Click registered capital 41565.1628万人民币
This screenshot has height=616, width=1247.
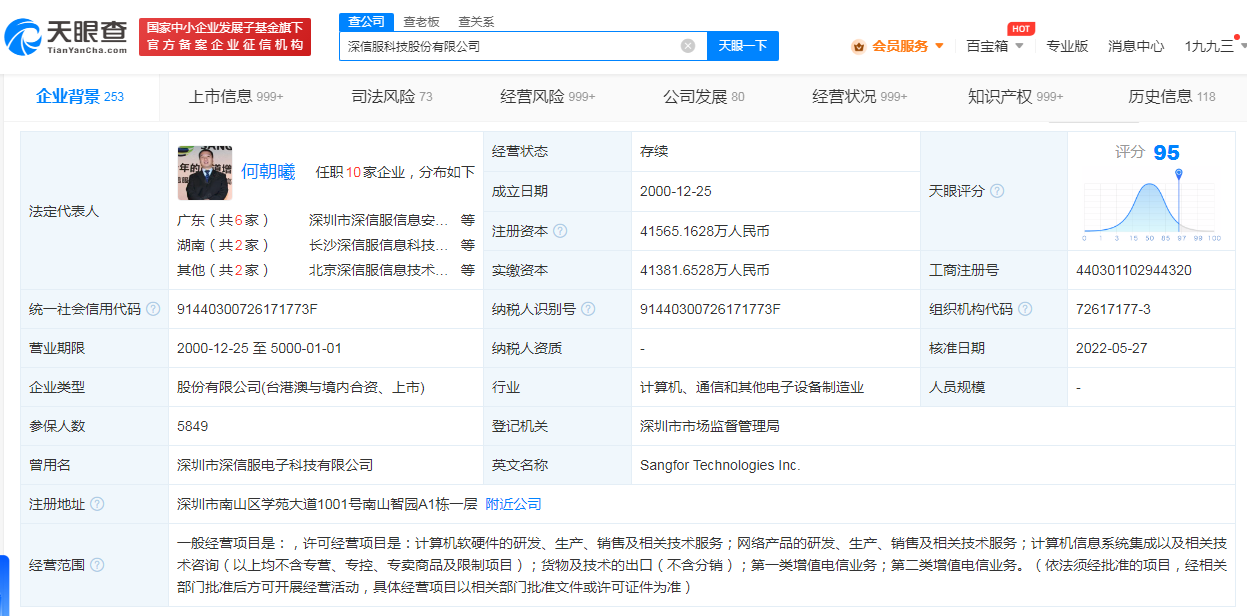pyautogui.click(x=705, y=231)
